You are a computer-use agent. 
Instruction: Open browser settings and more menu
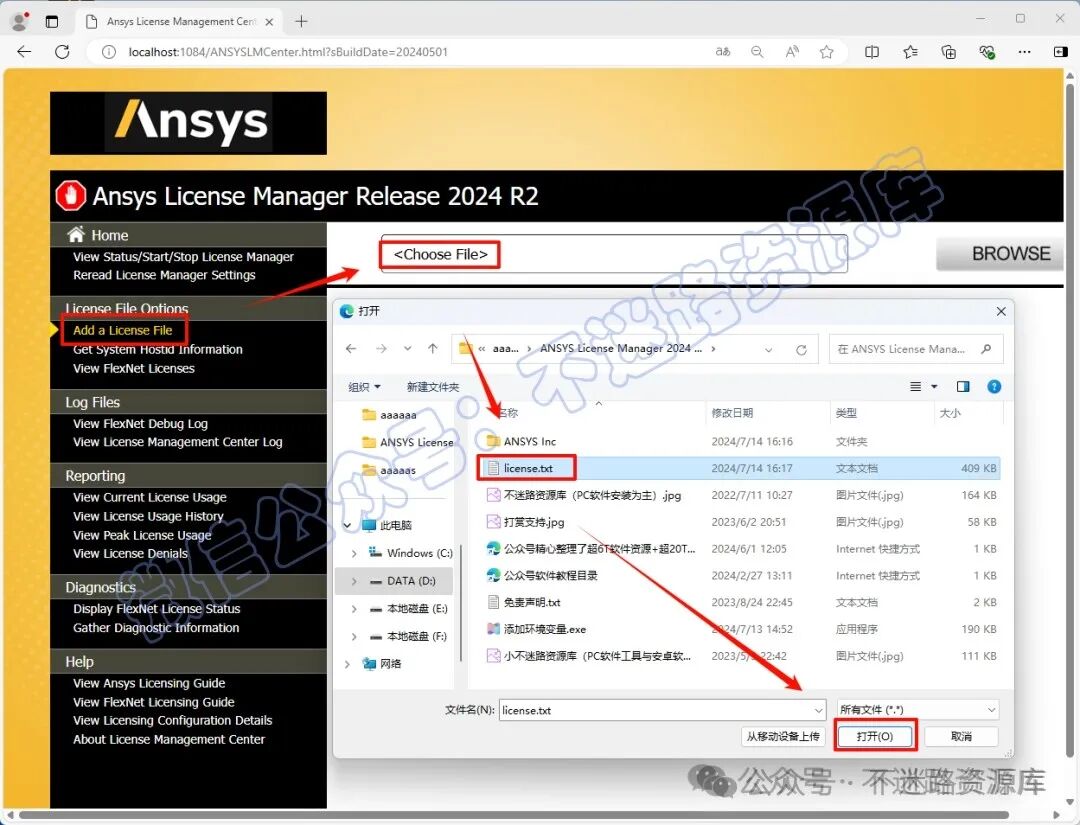(x=1025, y=52)
